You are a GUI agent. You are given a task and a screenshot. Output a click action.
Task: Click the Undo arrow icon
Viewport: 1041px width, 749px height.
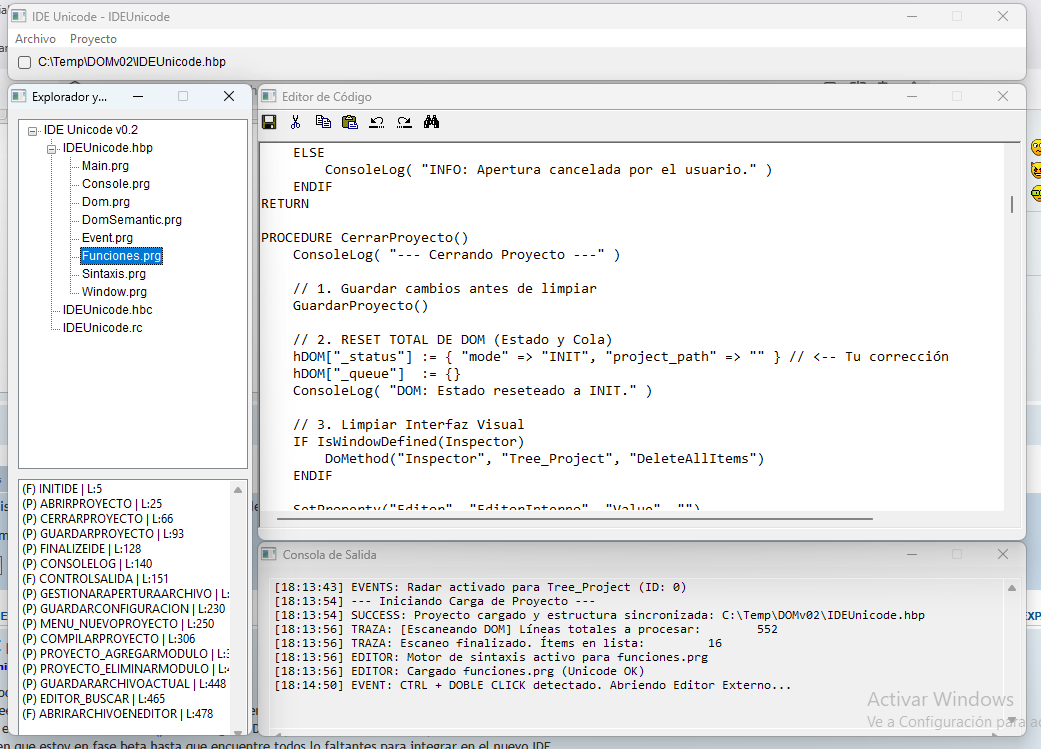377,122
